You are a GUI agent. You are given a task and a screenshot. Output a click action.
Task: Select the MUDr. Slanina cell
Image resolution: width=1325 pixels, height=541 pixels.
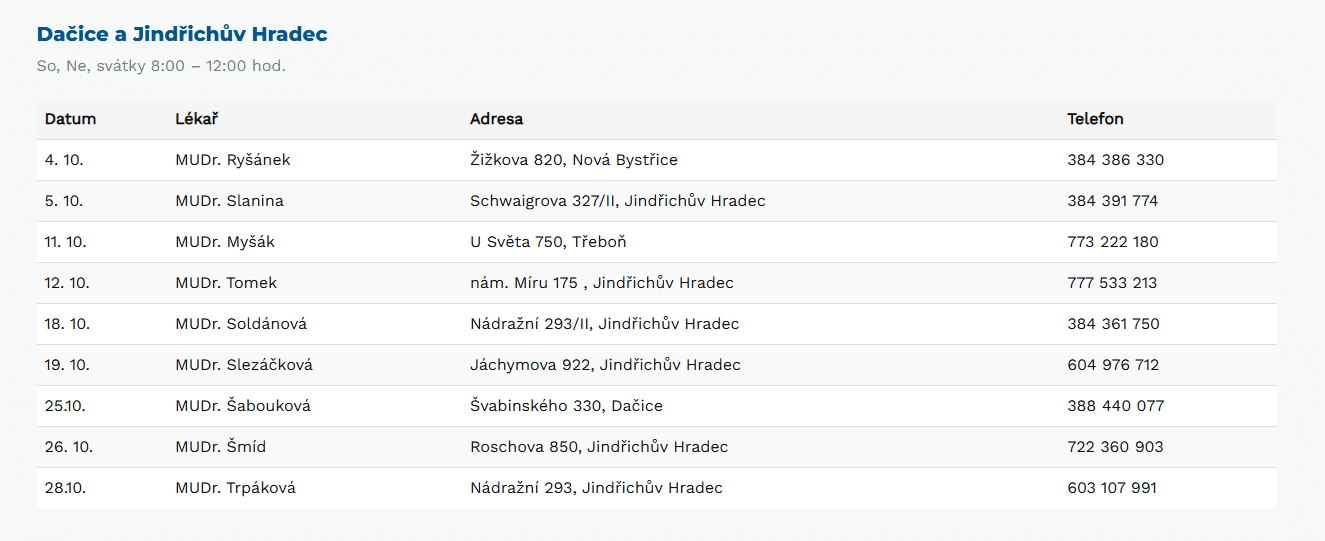click(x=229, y=201)
